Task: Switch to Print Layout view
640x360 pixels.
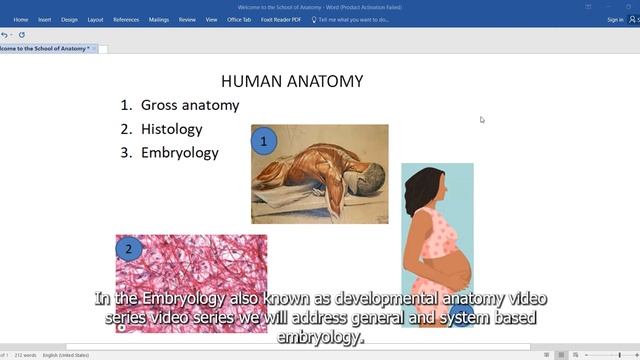Action: pos(561,355)
